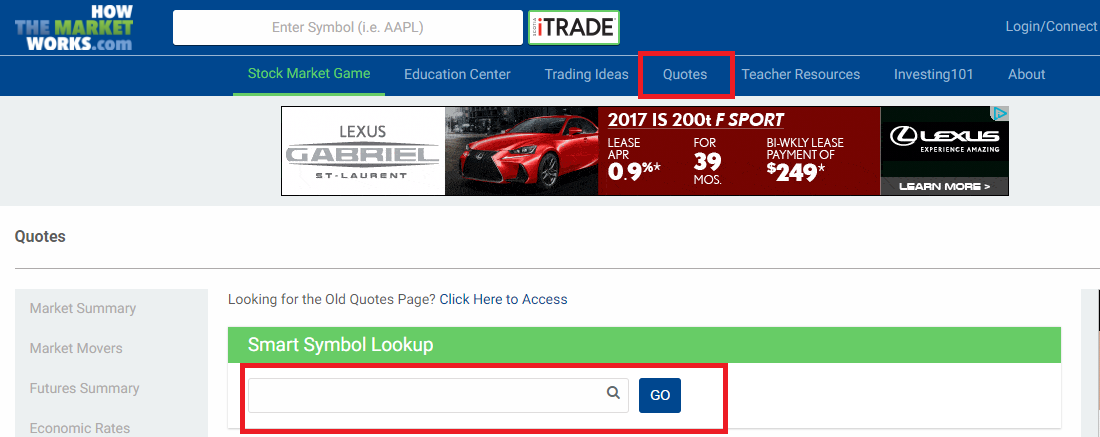Click the Lexus Gabriel St-Laurent dealer logo
Viewport: 1100px width, 437px height.
[x=363, y=151]
